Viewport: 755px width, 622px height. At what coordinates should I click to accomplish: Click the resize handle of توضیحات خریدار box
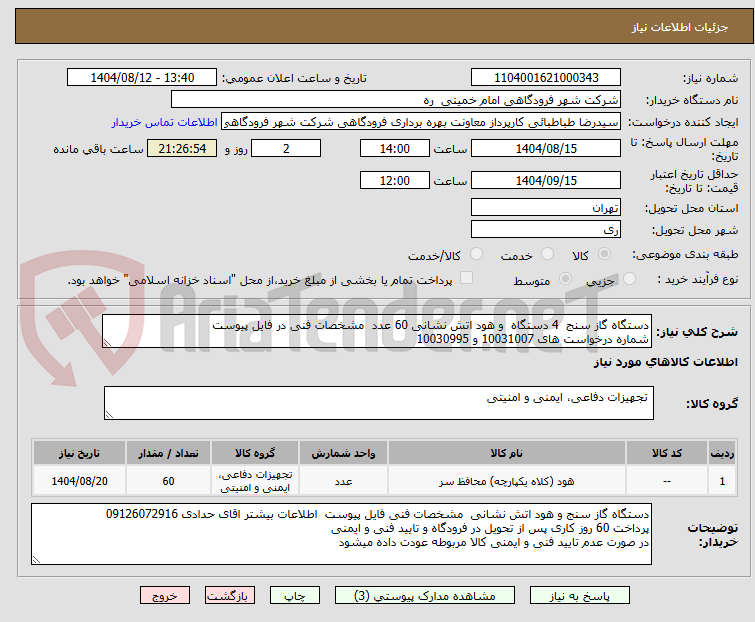pos(36,560)
